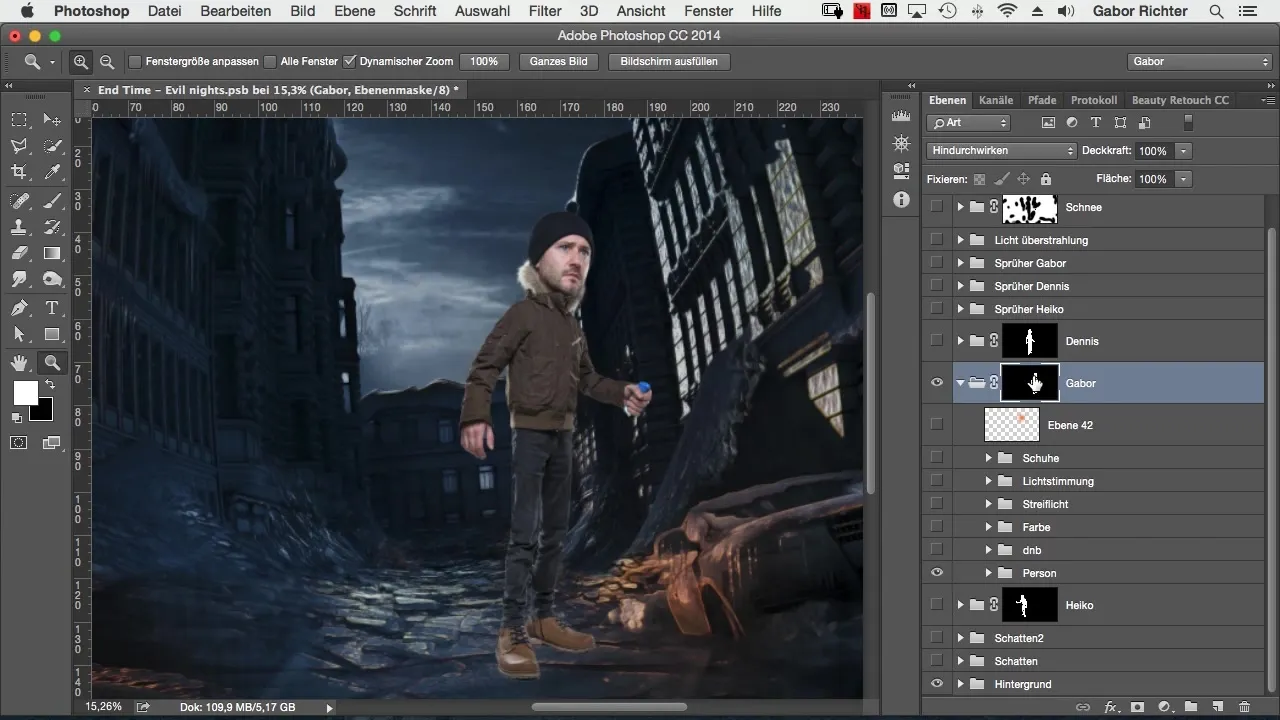1280x720 pixels.
Task: Choose the Spot Healing Brush tool
Action: [19, 200]
